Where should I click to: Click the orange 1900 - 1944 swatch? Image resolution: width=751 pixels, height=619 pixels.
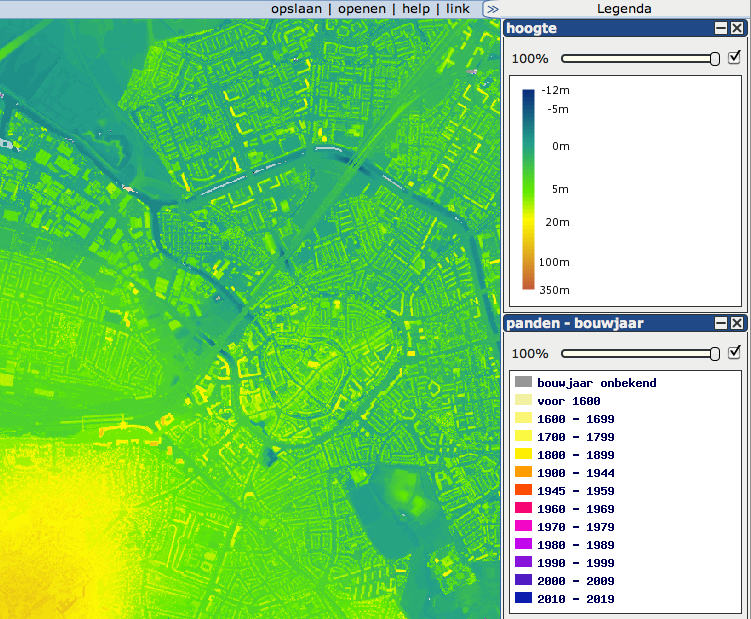pos(523,472)
